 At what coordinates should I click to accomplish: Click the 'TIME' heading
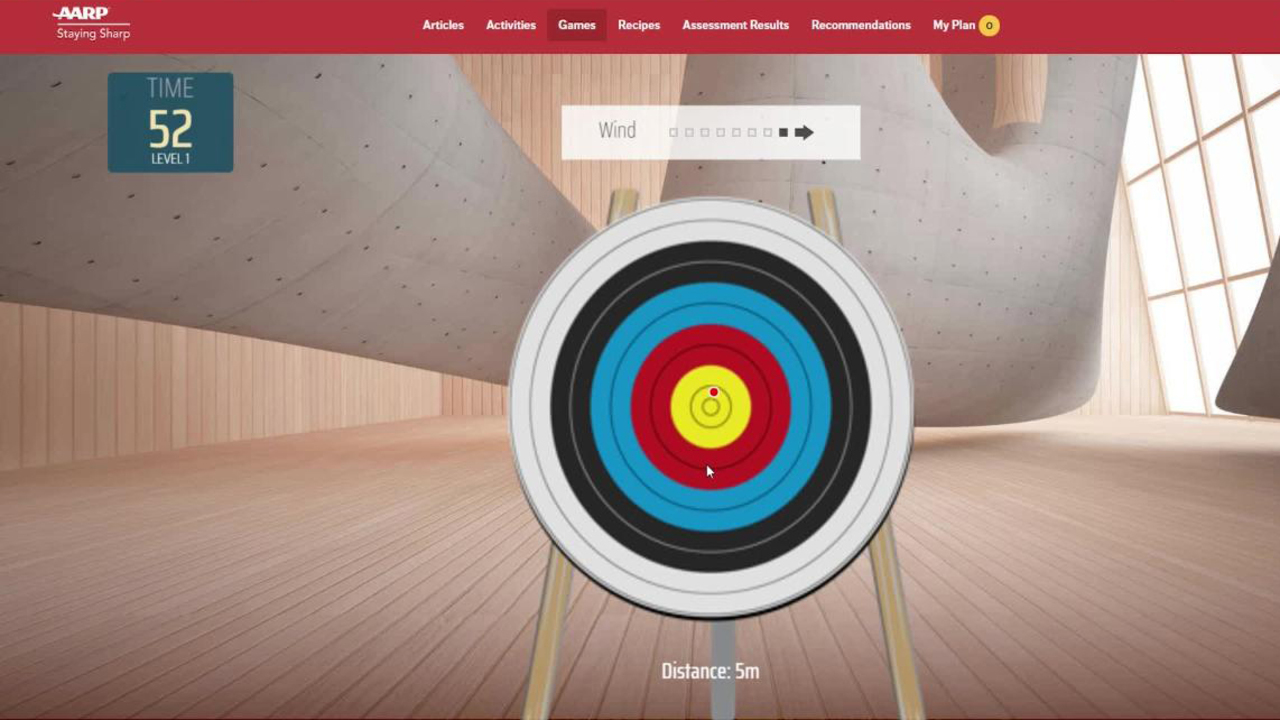coord(170,88)
